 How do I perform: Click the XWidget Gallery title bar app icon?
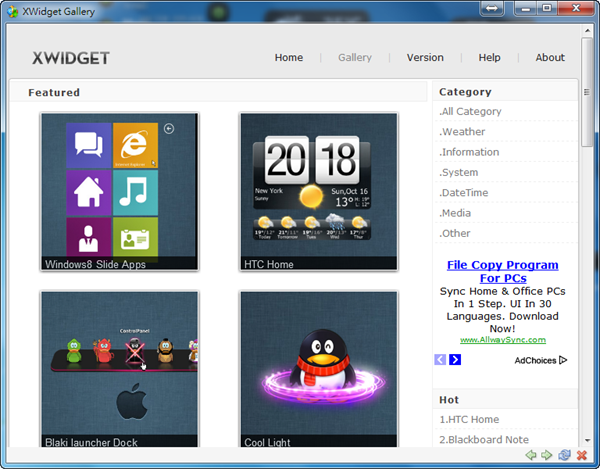12,12
